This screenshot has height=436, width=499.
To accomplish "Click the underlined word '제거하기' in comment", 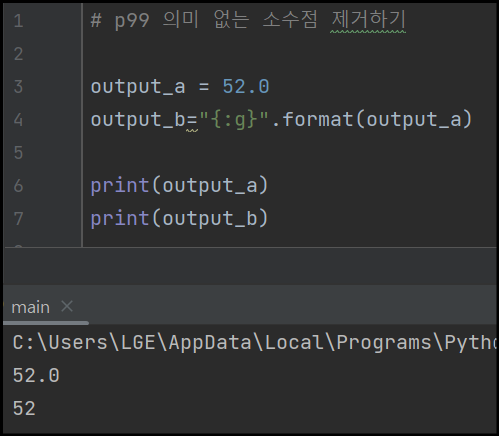I will (x=369, y=20).
